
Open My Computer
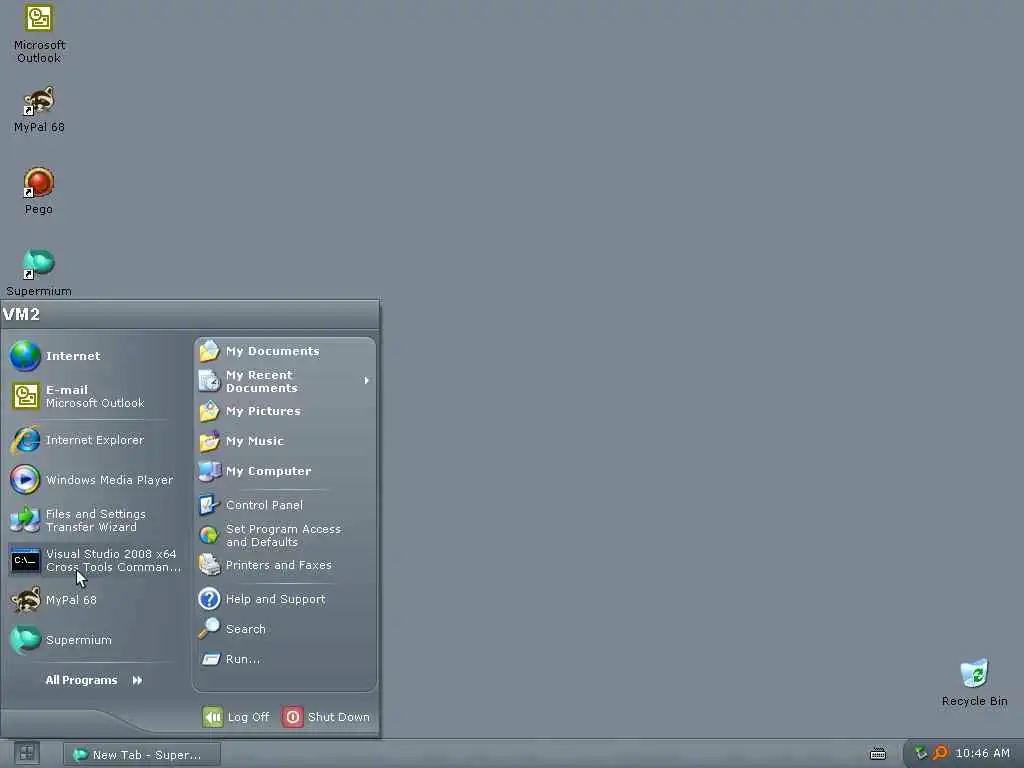[x=285, y=472]
